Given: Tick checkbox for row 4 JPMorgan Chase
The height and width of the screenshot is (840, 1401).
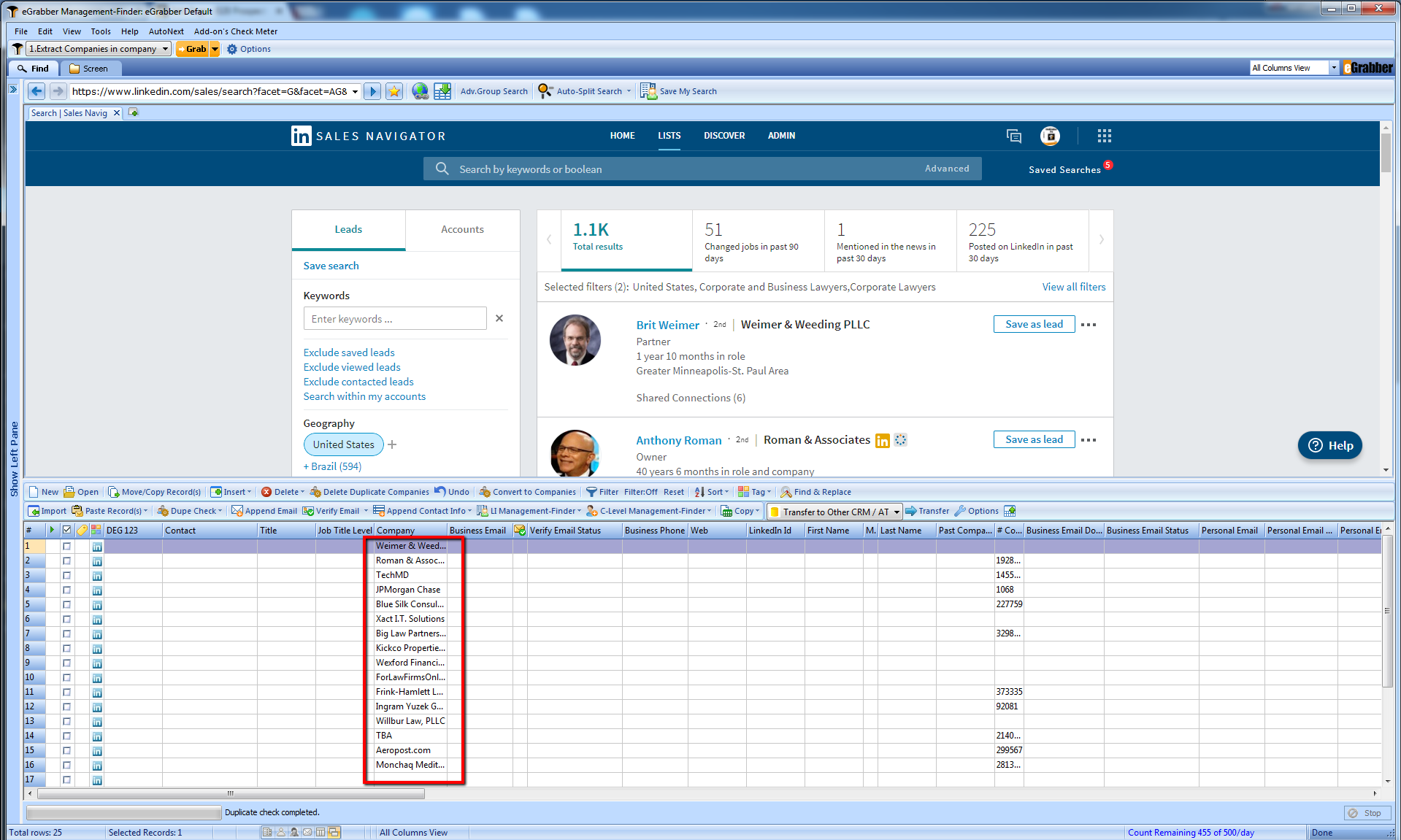Looking at the screenshot, I should click(66, 590).
